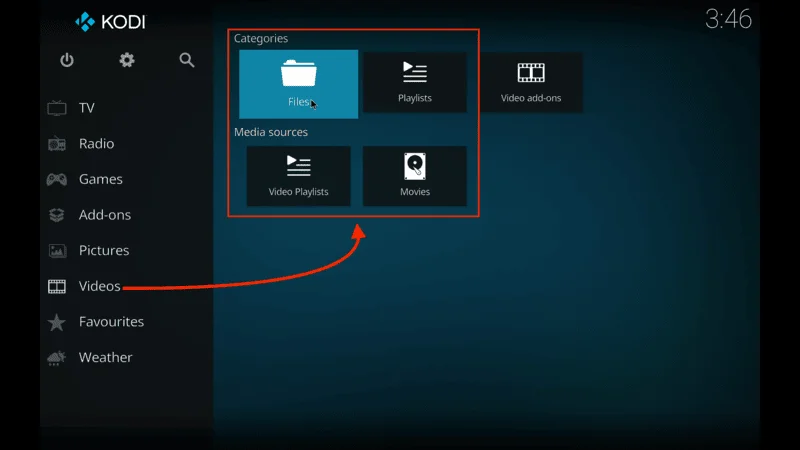Open the Add-ons menu entry
This screenshot has width=800, height=450.
click(105, 215)
